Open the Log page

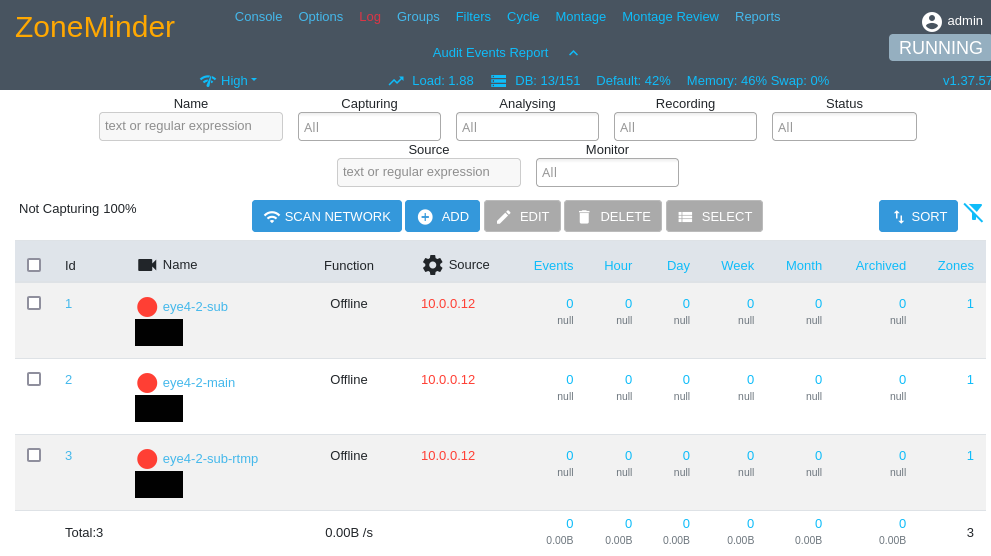(370, 17)
